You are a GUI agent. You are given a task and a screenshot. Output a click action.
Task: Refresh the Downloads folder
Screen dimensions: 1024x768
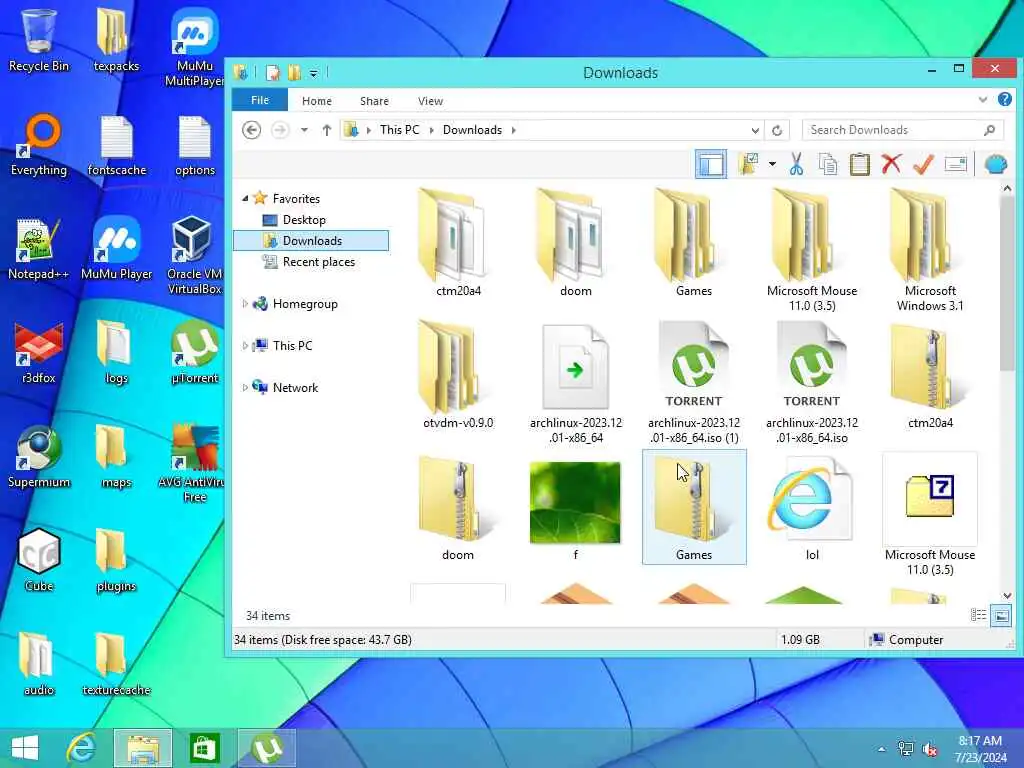(776, 130)
